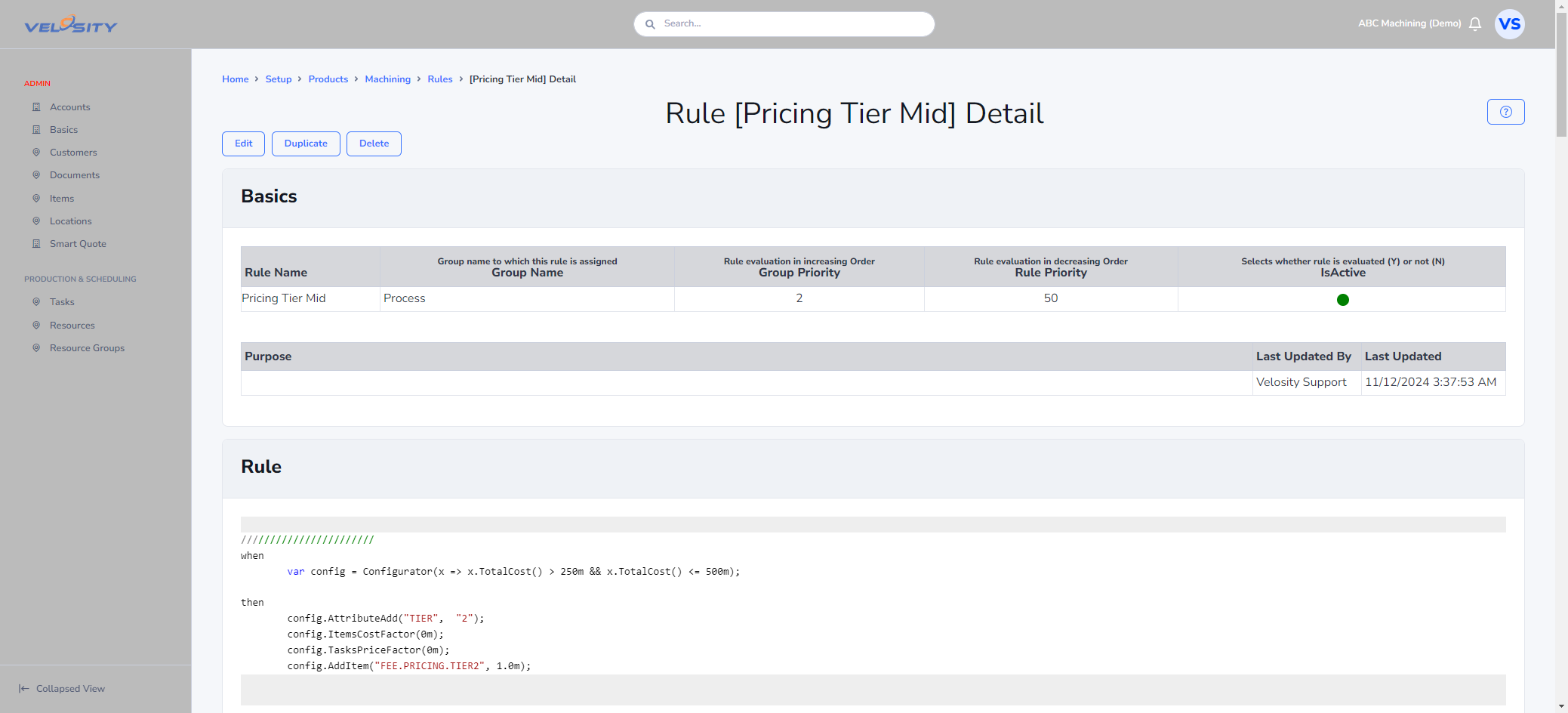Open the Customers menu item
The image size is (1568, 713).
point(73,153)
